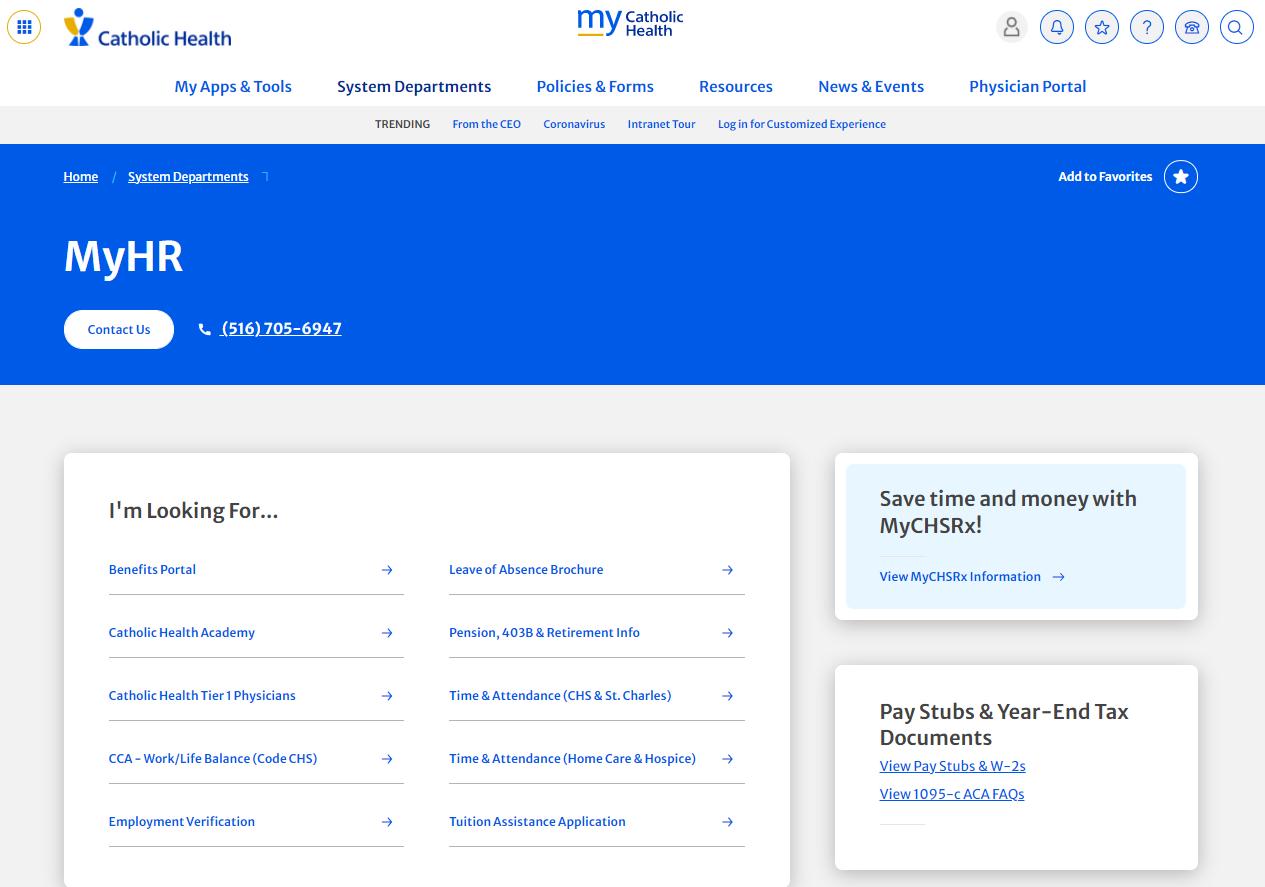The width and height of the screenshot is (1265, 887).
Task: Open Resources menu
Action: click(736, 87)
